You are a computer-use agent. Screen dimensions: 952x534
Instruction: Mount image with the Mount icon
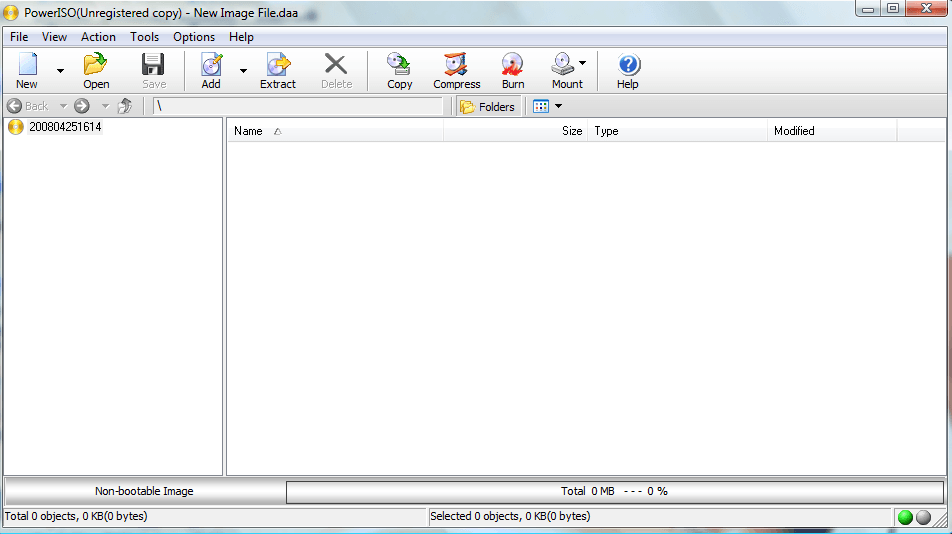coord(563,64)
